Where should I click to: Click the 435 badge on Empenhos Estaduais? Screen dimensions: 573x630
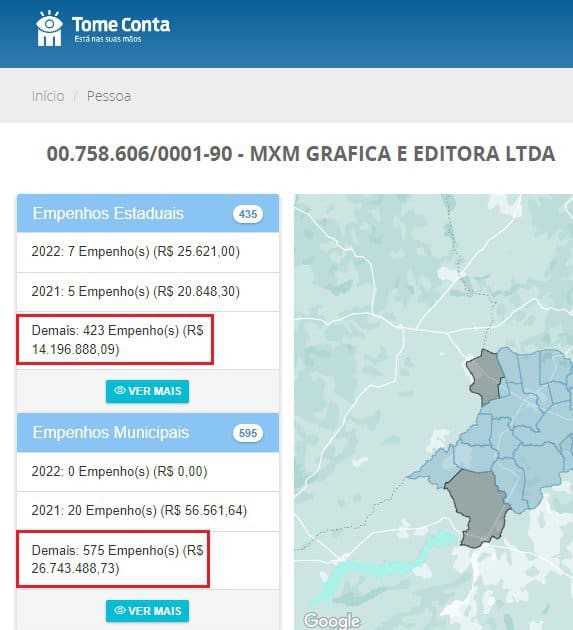coord(248,214)
